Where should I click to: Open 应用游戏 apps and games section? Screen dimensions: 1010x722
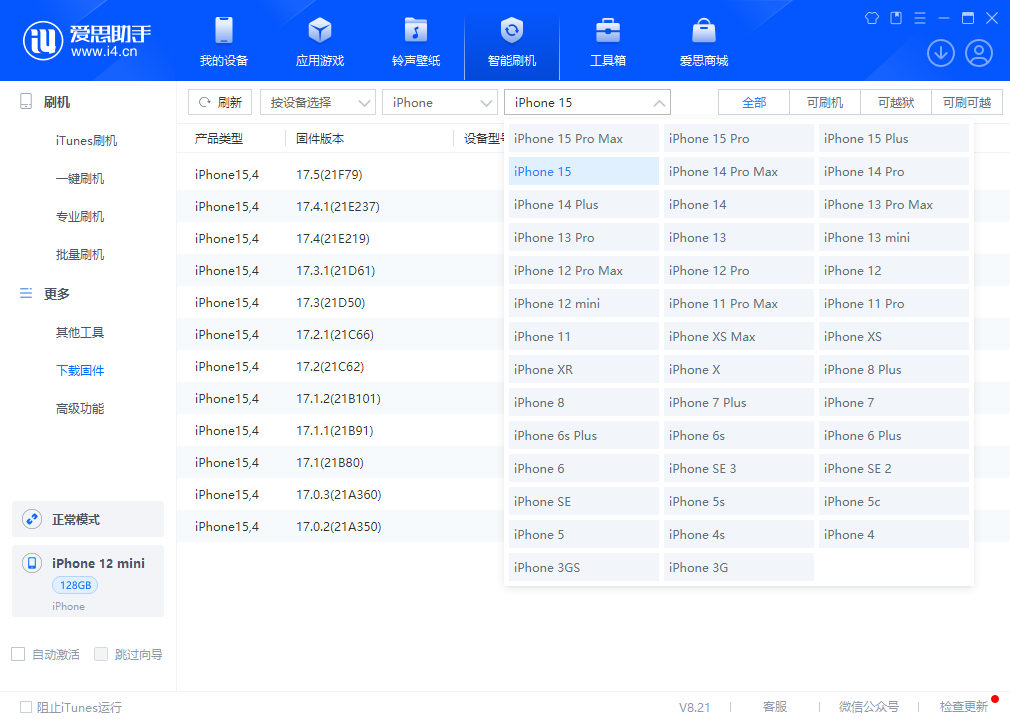[319, 41]
